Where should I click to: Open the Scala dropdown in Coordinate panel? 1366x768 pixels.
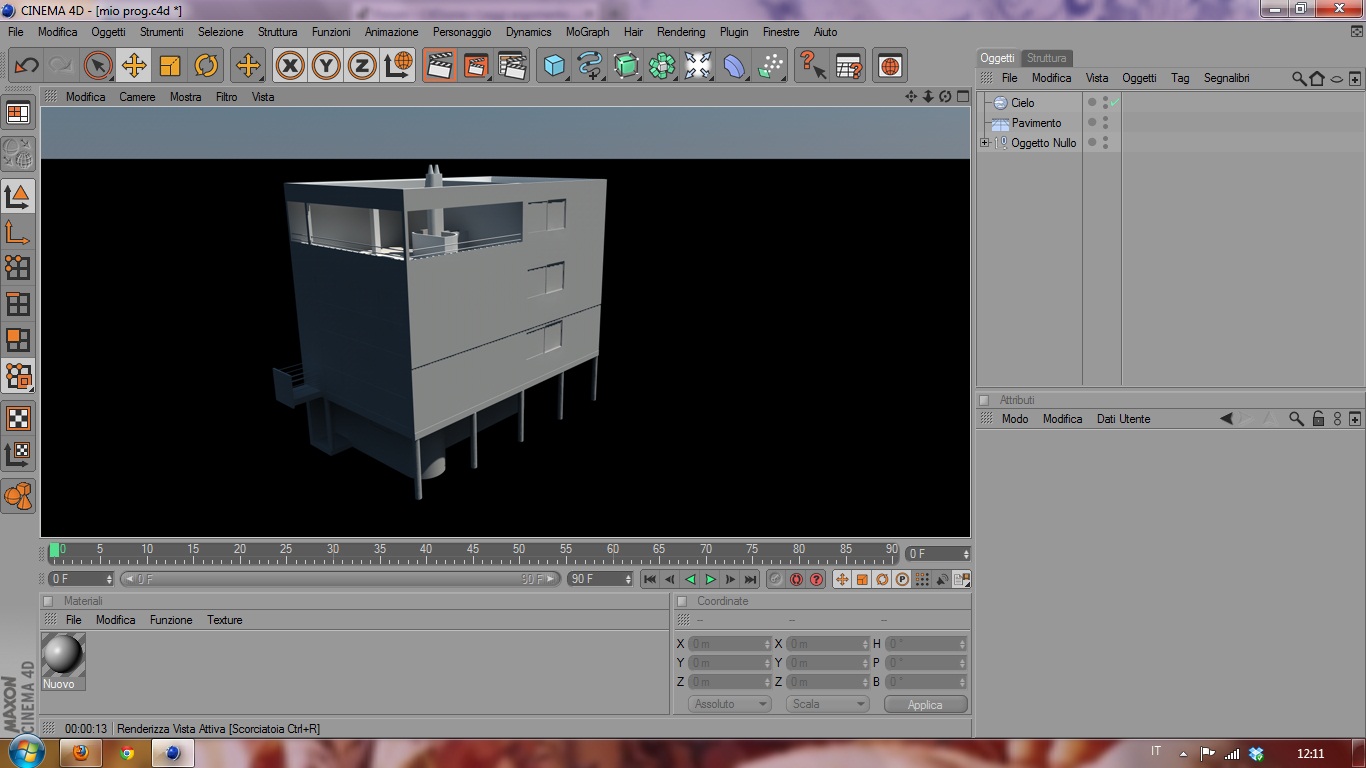coord(827,704)
